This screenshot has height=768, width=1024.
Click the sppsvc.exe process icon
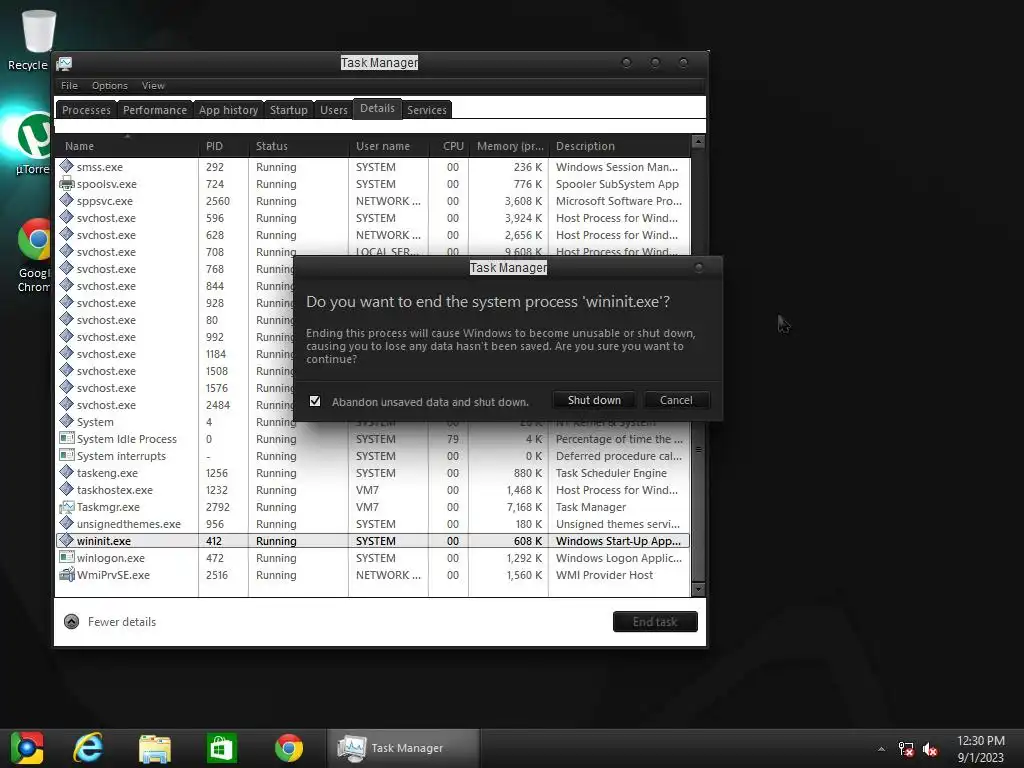pos(66,200)
